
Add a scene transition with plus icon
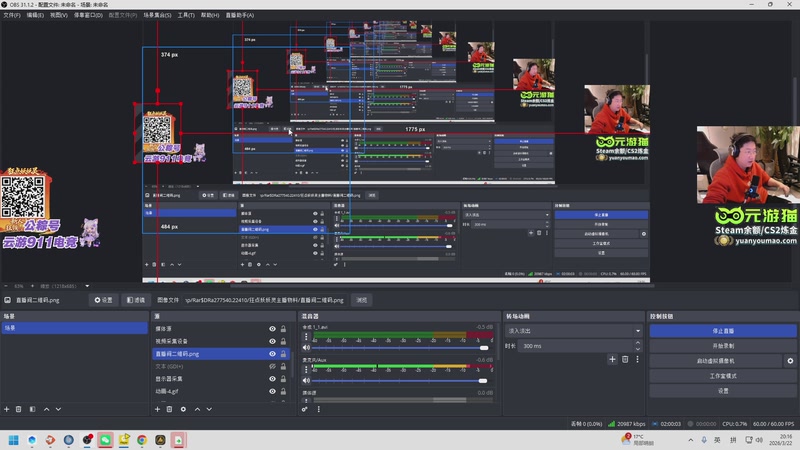(x=612, y=359)
